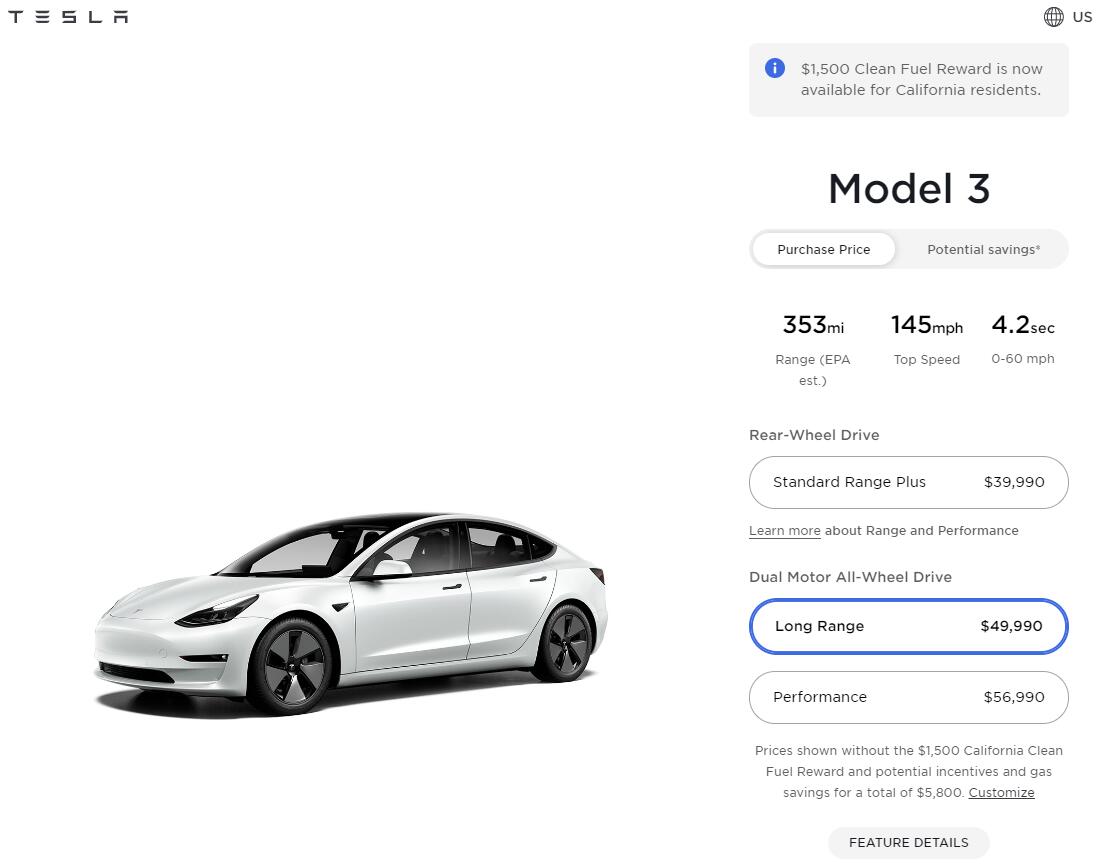Click the 4.2 sec acceleration stat

[x=1021, y=325]
